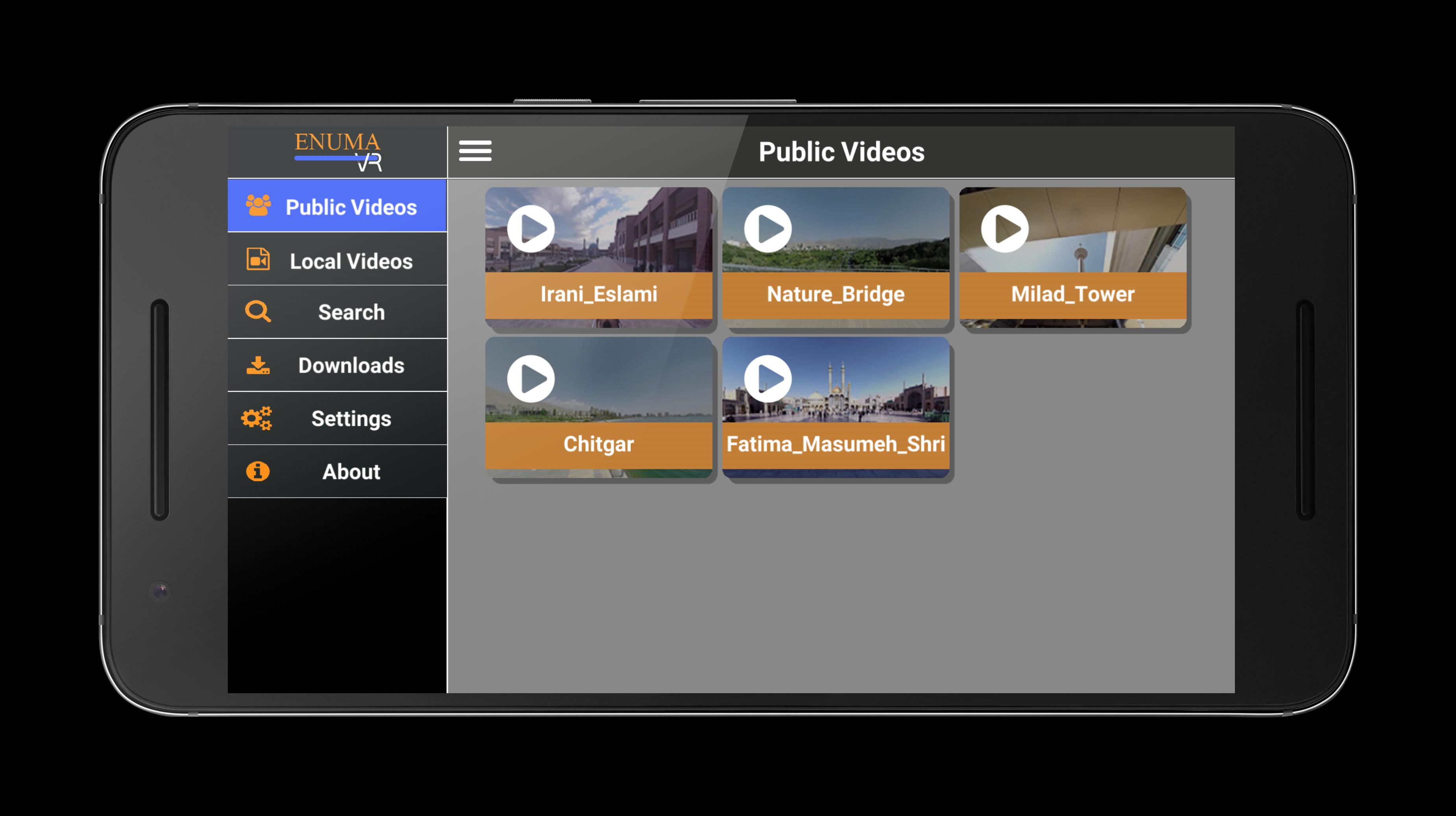Click the Public Videos people icon

[258, 205]
